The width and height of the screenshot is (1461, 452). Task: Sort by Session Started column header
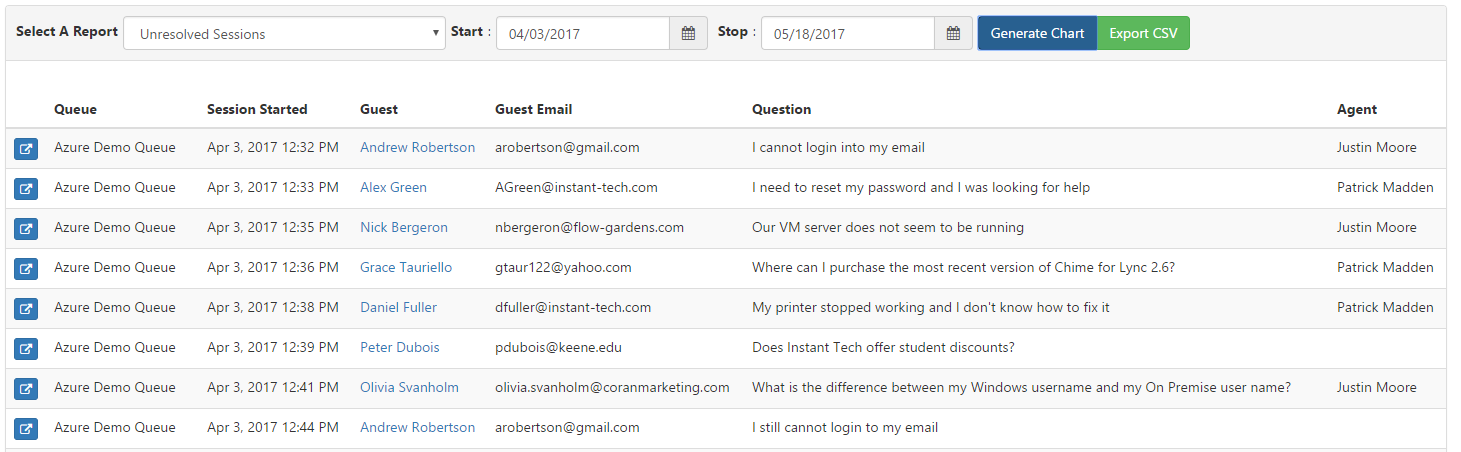tap(257, 109)
